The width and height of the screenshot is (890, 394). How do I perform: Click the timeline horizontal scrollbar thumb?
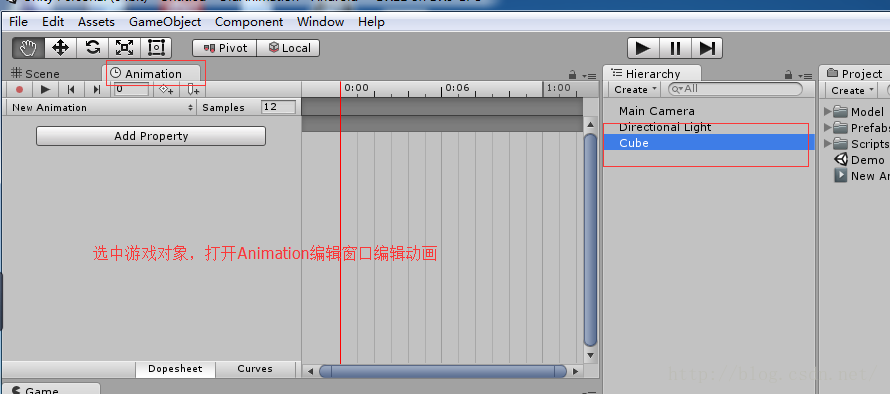[443, 371]
